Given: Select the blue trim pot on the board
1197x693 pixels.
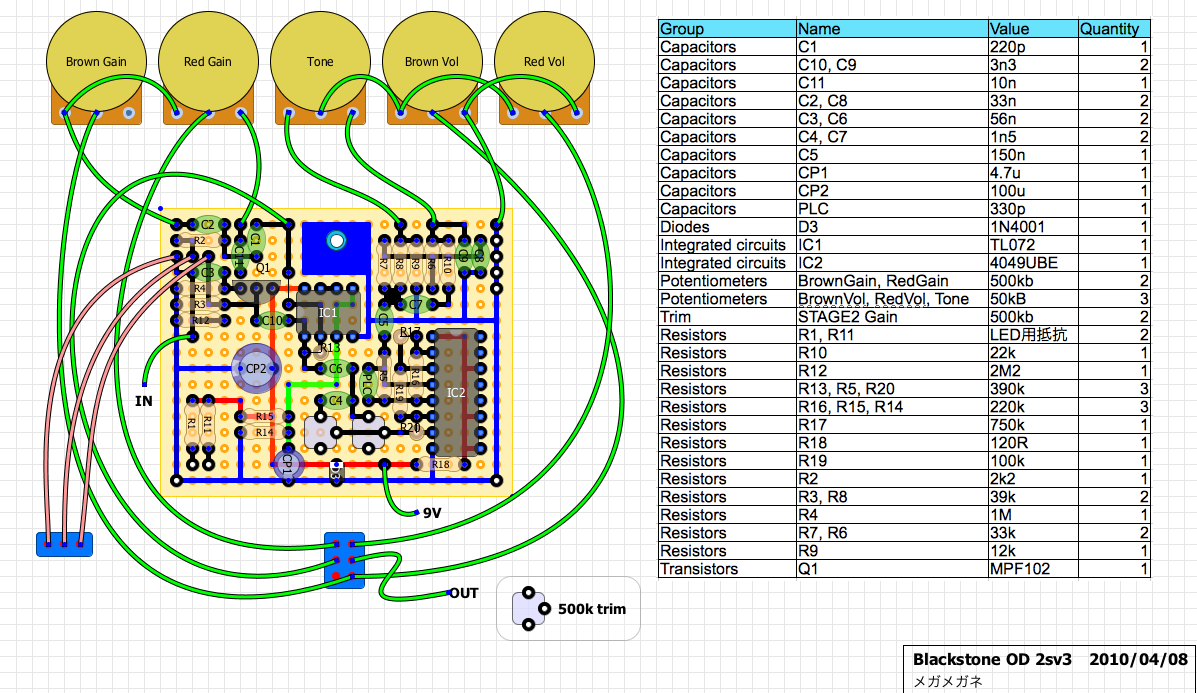Looking at the screenshot, I should [x=336, y=248].
